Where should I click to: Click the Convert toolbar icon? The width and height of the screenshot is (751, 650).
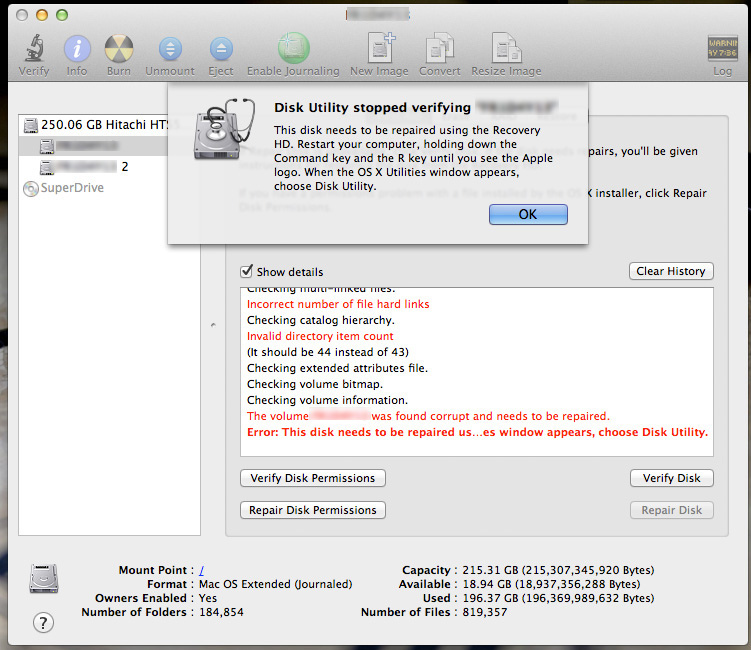click(440, 47)
